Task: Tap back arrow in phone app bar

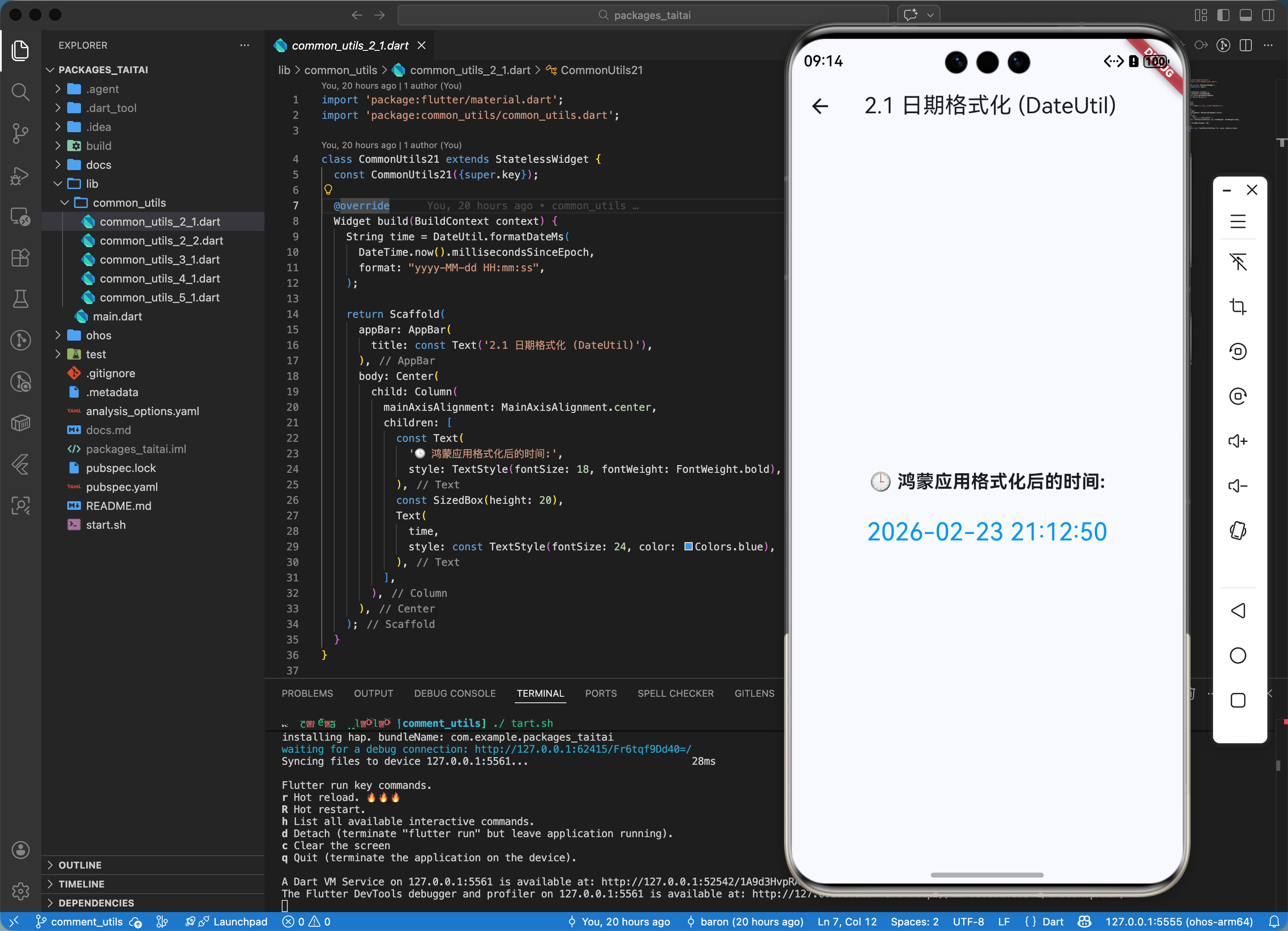Action: coord(820,106)
